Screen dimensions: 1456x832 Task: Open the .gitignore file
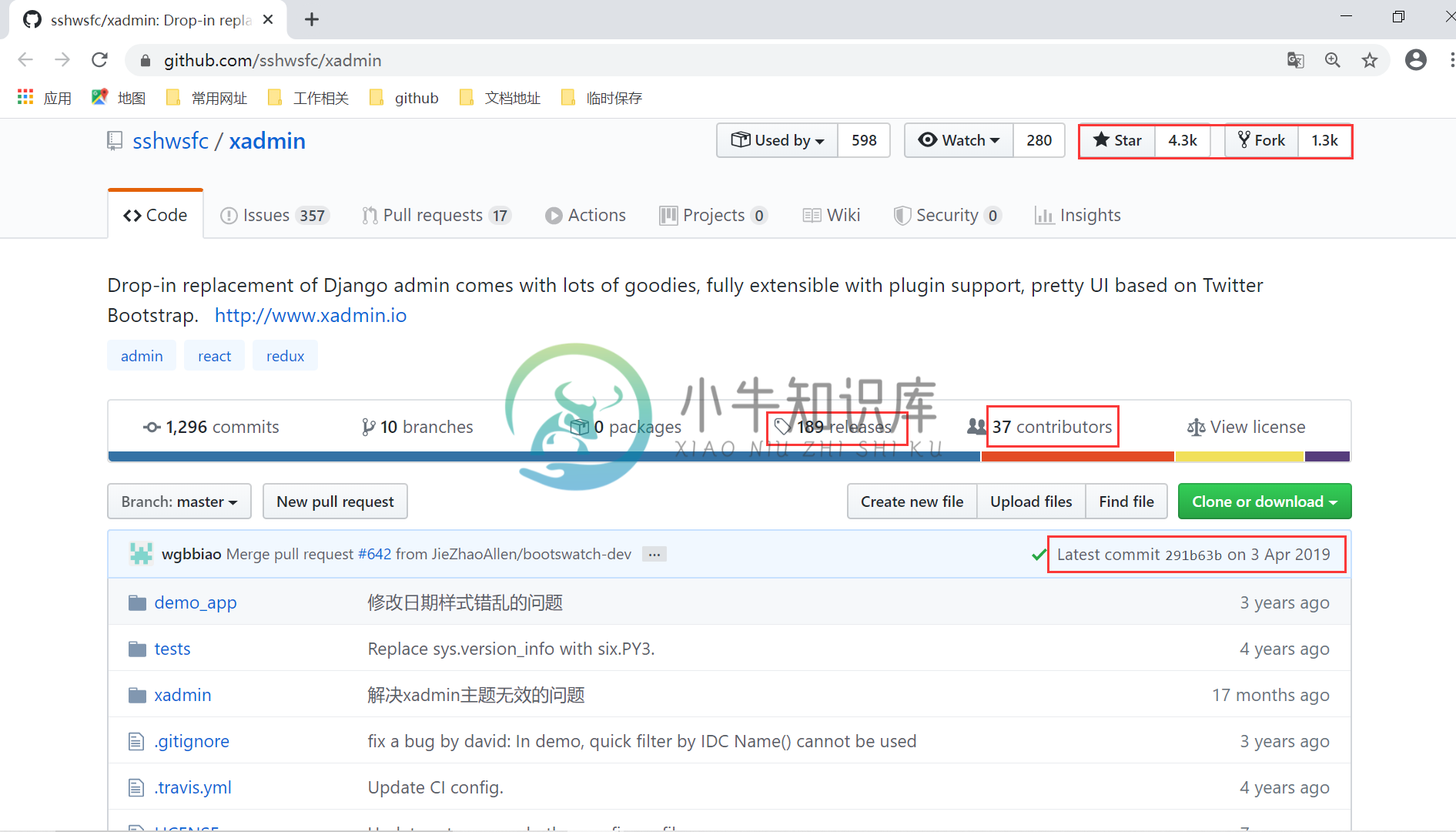[x=192, y=741]
